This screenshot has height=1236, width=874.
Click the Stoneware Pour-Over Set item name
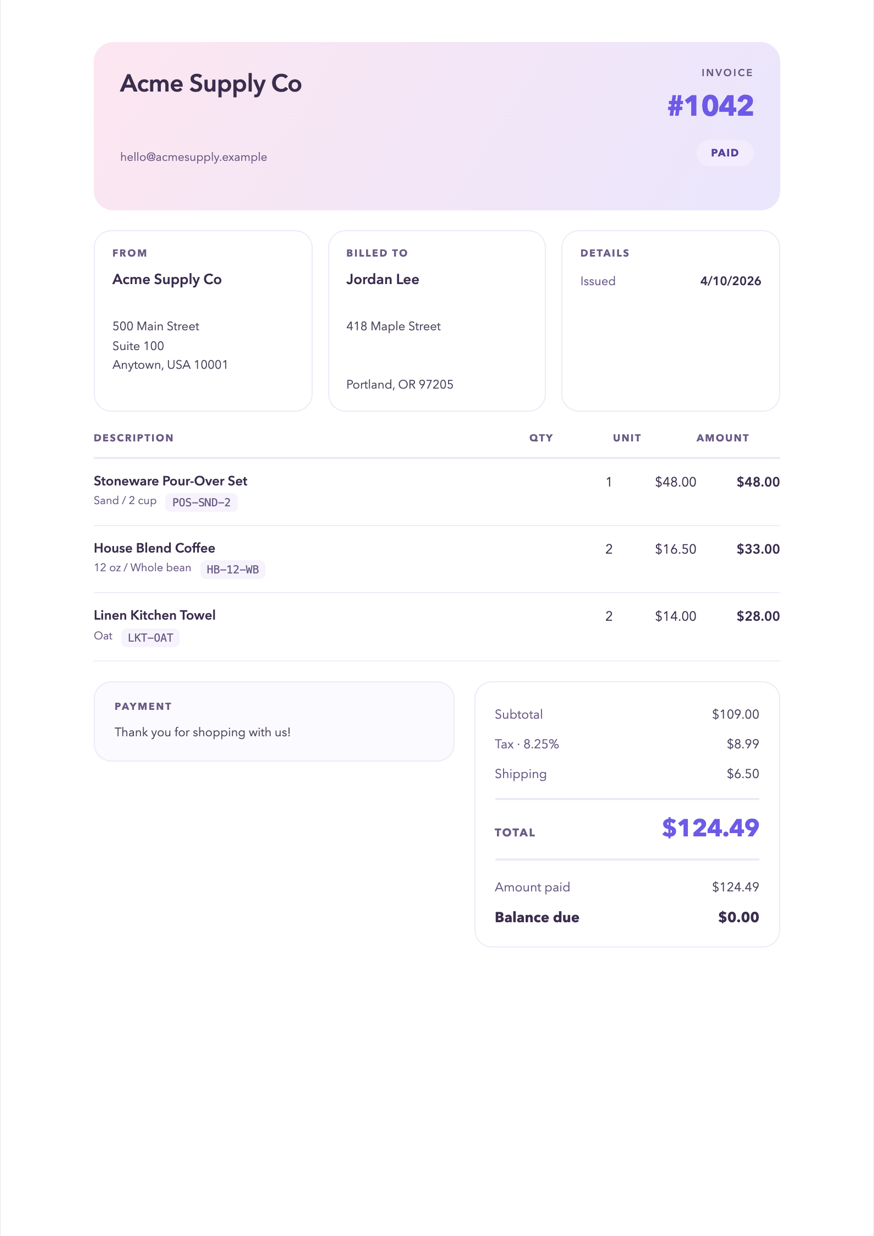click(x=170, y=481)
